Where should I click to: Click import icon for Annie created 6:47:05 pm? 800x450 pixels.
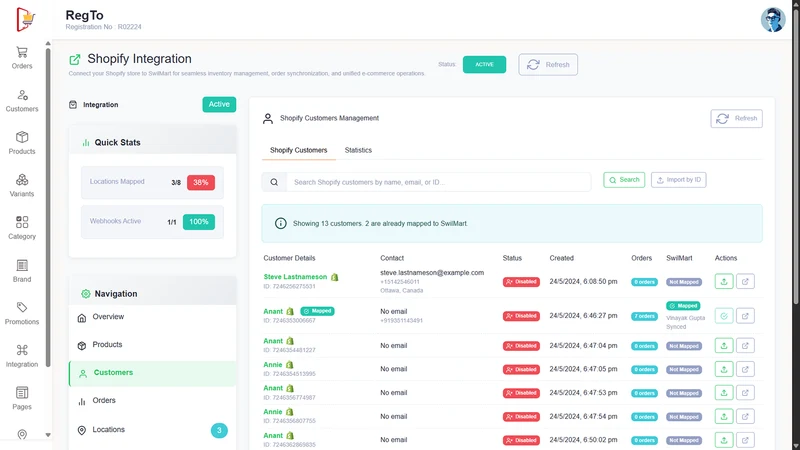tap(723, 369)
